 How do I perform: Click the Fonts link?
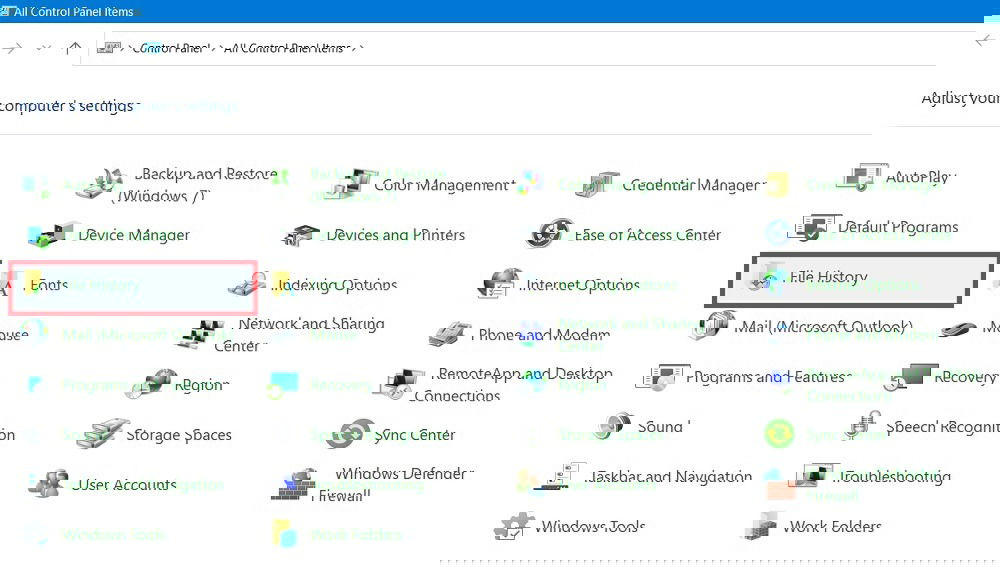pyautogui.click(x=48, y=285)
